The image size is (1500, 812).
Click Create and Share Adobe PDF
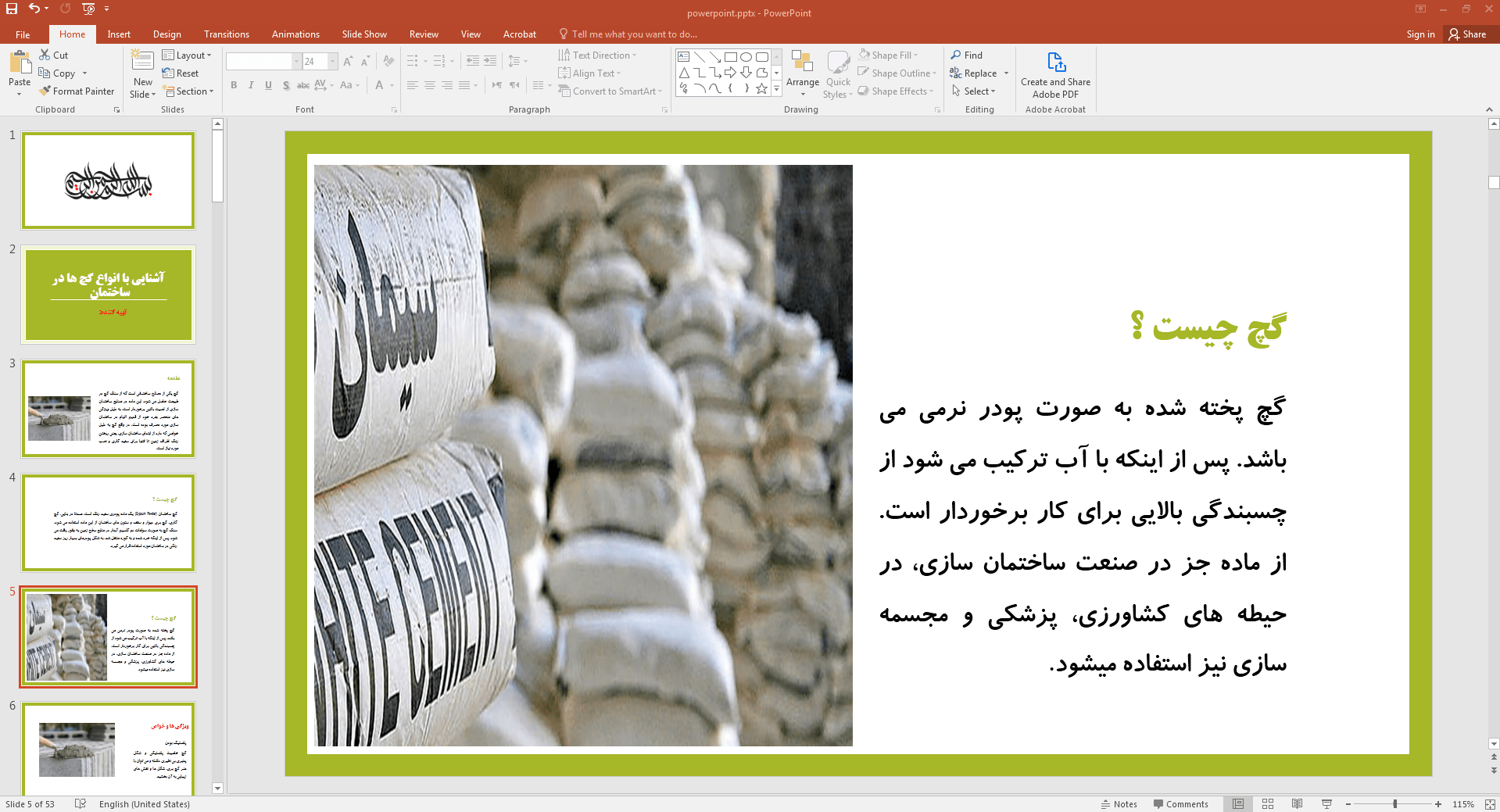(1055, 75)
